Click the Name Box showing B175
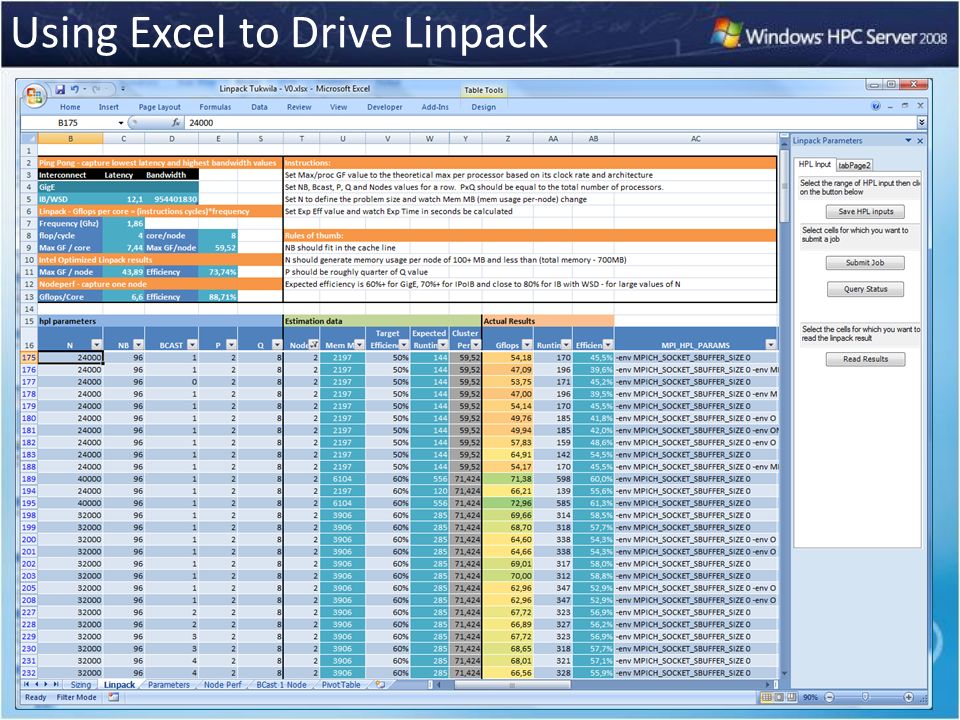This screenshot has width=960, height=720. (x=68, y=122)
